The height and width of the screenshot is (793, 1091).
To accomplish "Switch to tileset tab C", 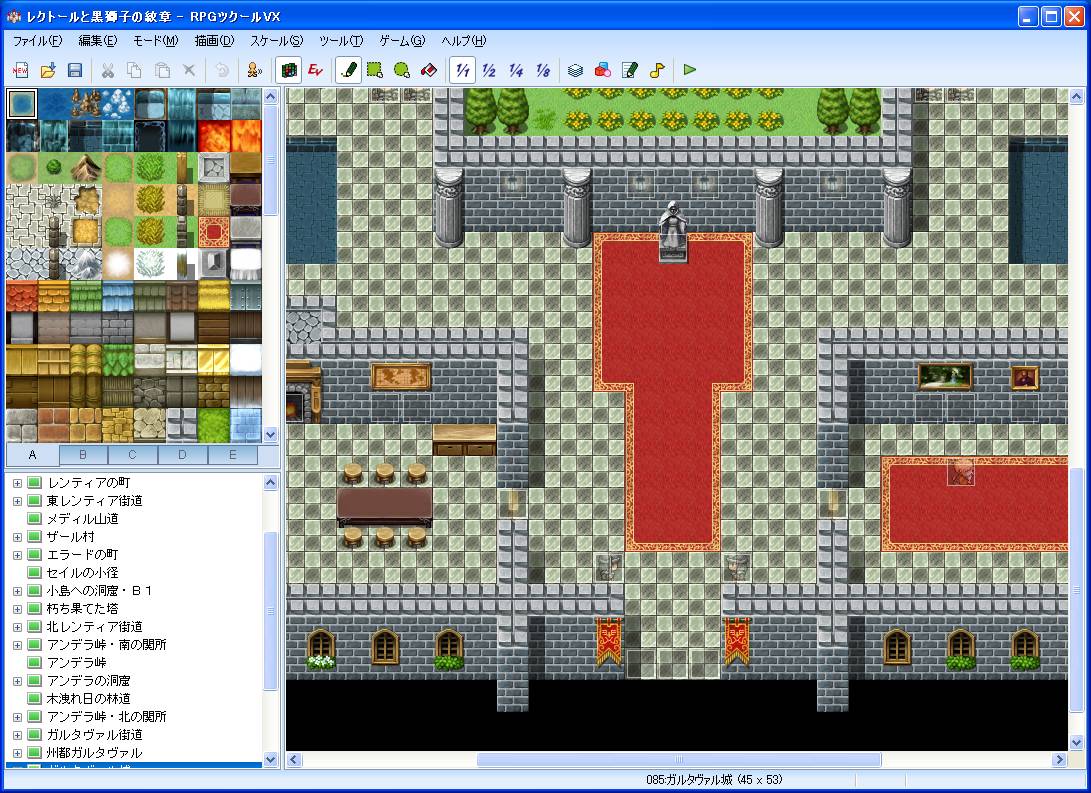I will [132, 455].
